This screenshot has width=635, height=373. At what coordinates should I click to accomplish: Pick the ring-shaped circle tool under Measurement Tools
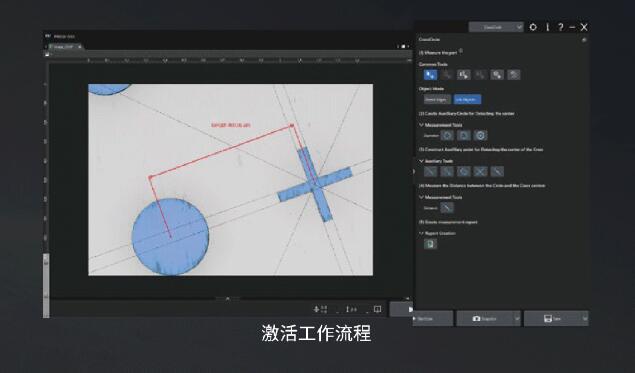click(480, 135)
